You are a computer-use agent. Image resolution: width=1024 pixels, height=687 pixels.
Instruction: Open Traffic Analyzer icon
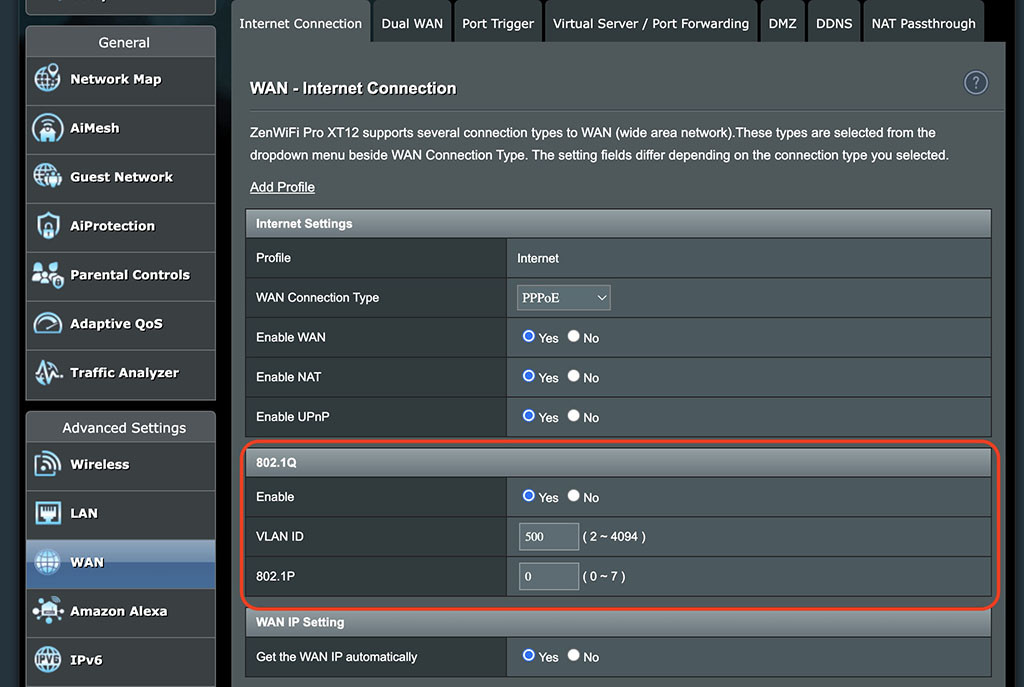(48, 373)
